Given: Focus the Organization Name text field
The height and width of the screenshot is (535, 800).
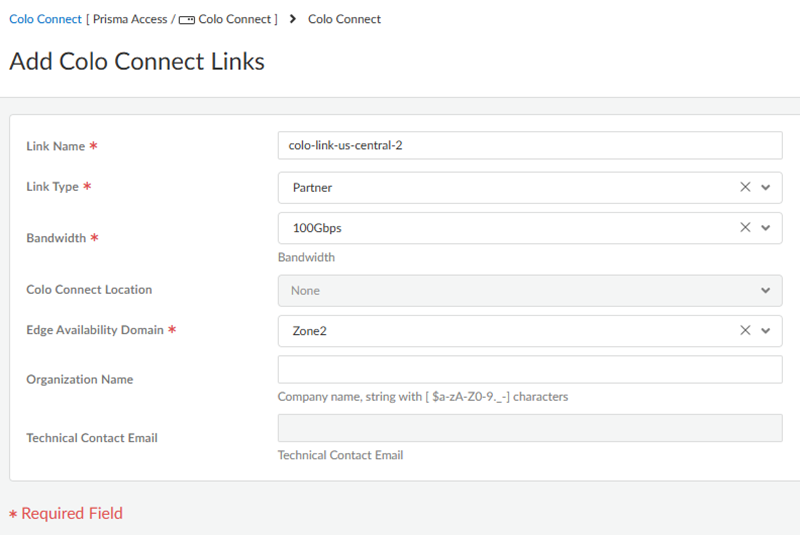Looking at the screenshot, I should [x=530, y=369].
